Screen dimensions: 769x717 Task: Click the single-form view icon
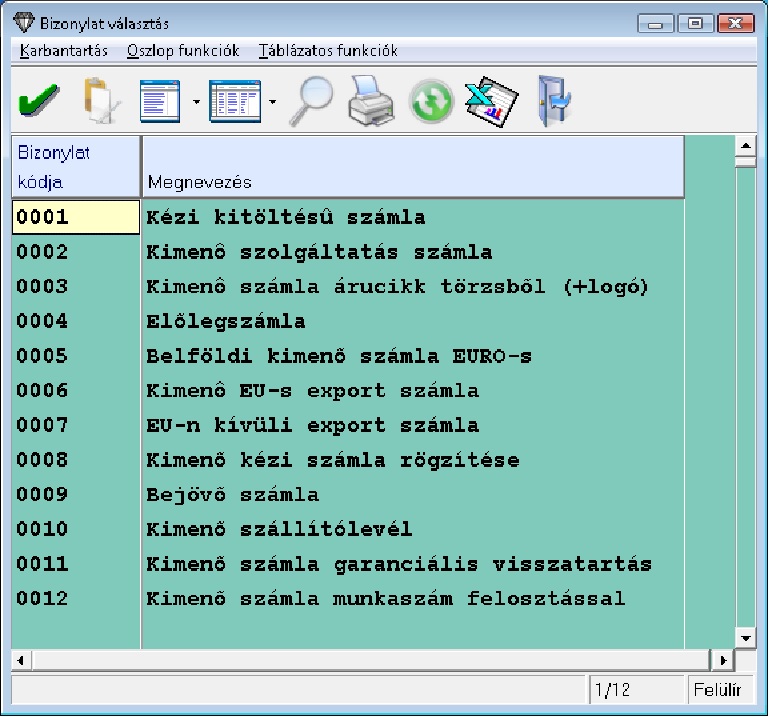[159, 101]
